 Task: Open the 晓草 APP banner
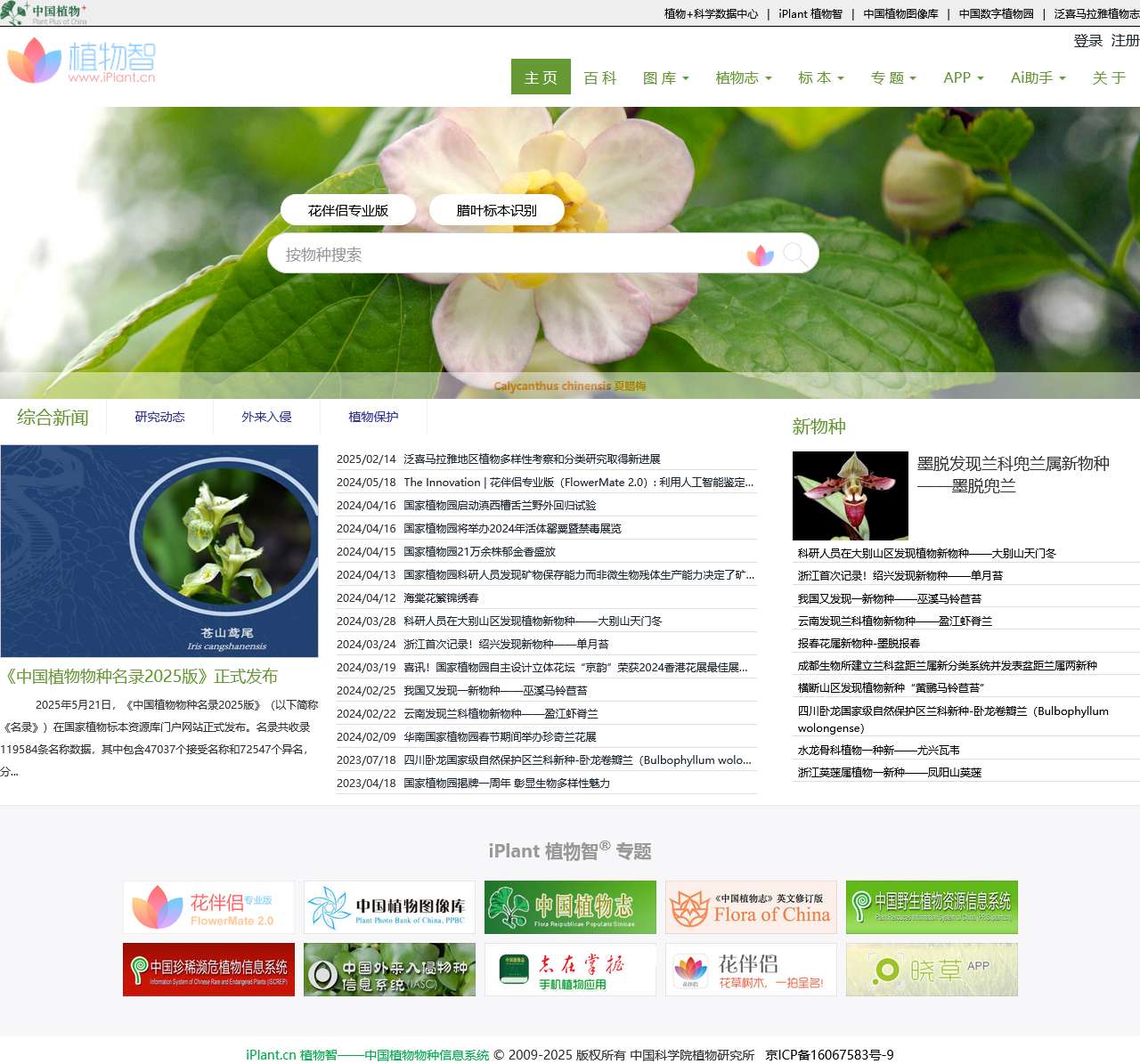(x=932, y=970)
